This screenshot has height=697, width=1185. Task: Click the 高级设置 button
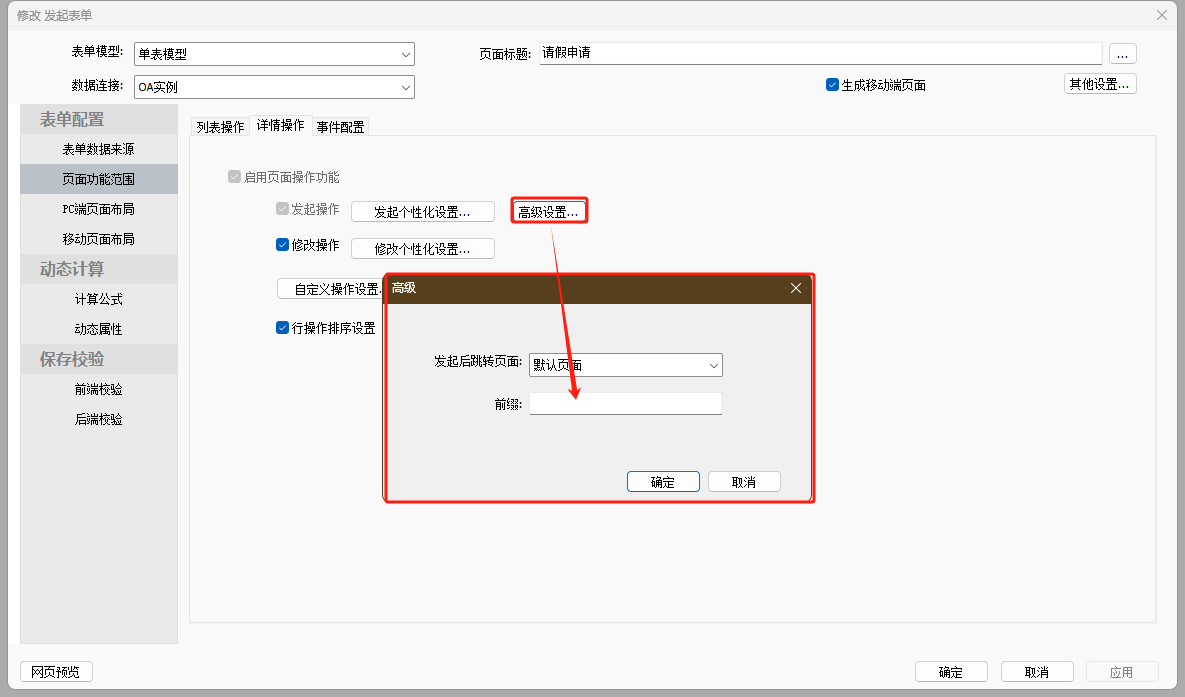pyautogui.click(x=548, y=212)
